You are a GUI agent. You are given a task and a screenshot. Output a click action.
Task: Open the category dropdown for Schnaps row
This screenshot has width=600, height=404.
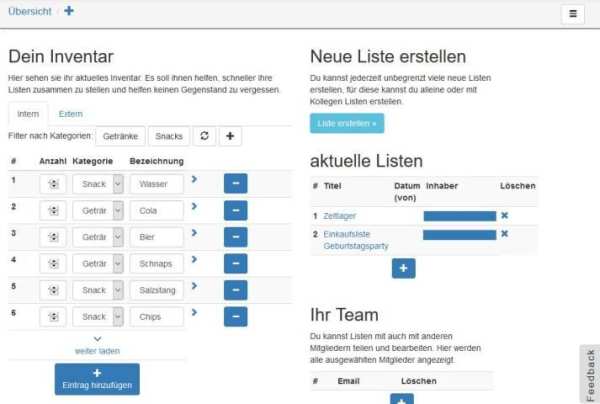[98, 264]
